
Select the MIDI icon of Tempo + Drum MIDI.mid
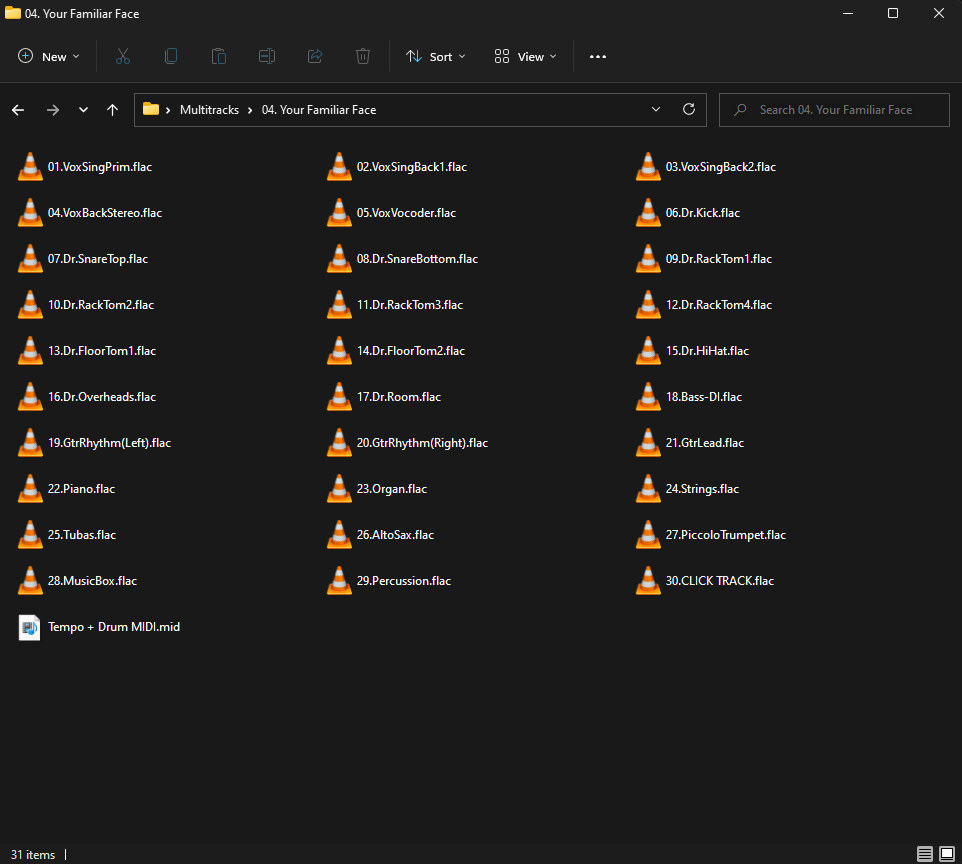(29, 626)
